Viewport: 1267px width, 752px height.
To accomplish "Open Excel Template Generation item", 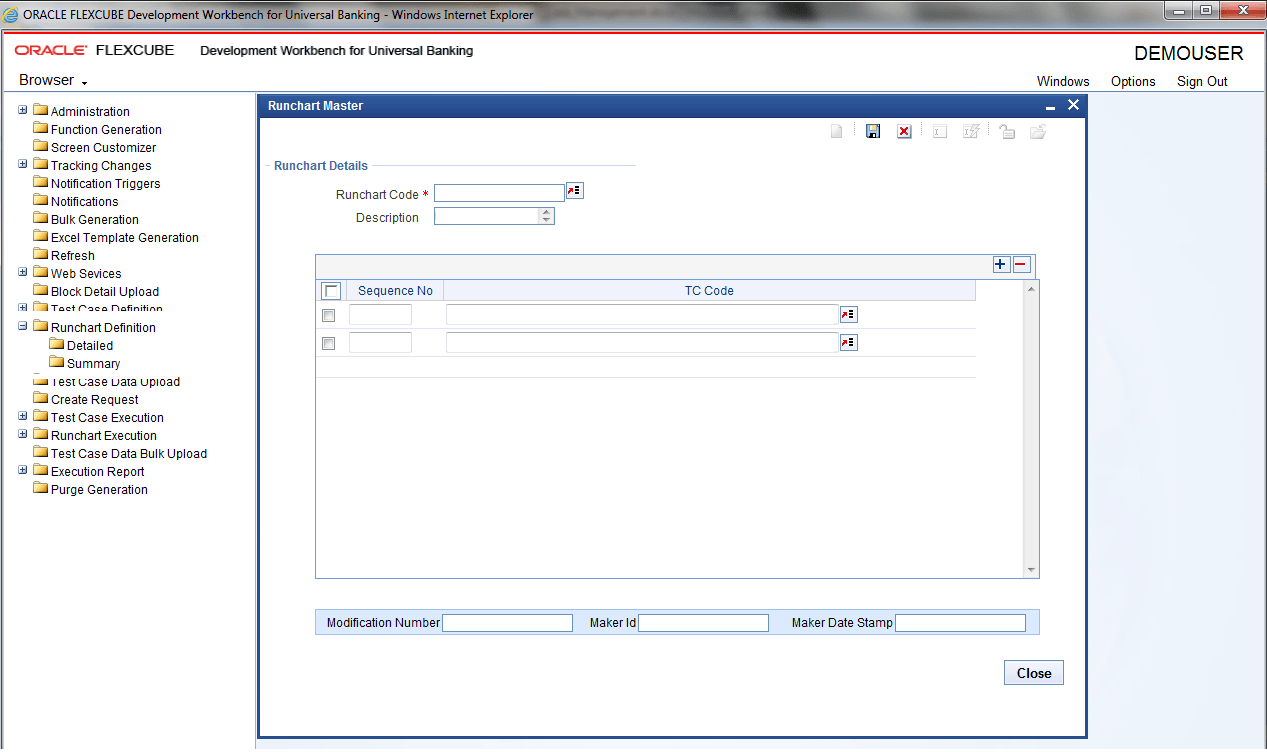I will (x=125, y=237).
